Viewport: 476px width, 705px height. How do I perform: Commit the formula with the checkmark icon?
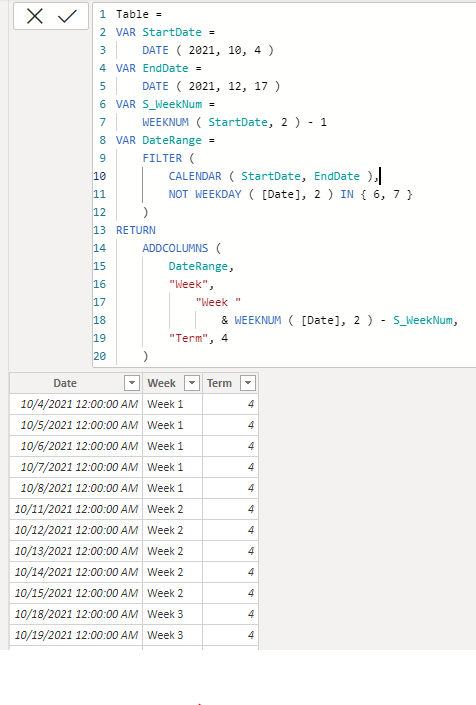67,17
